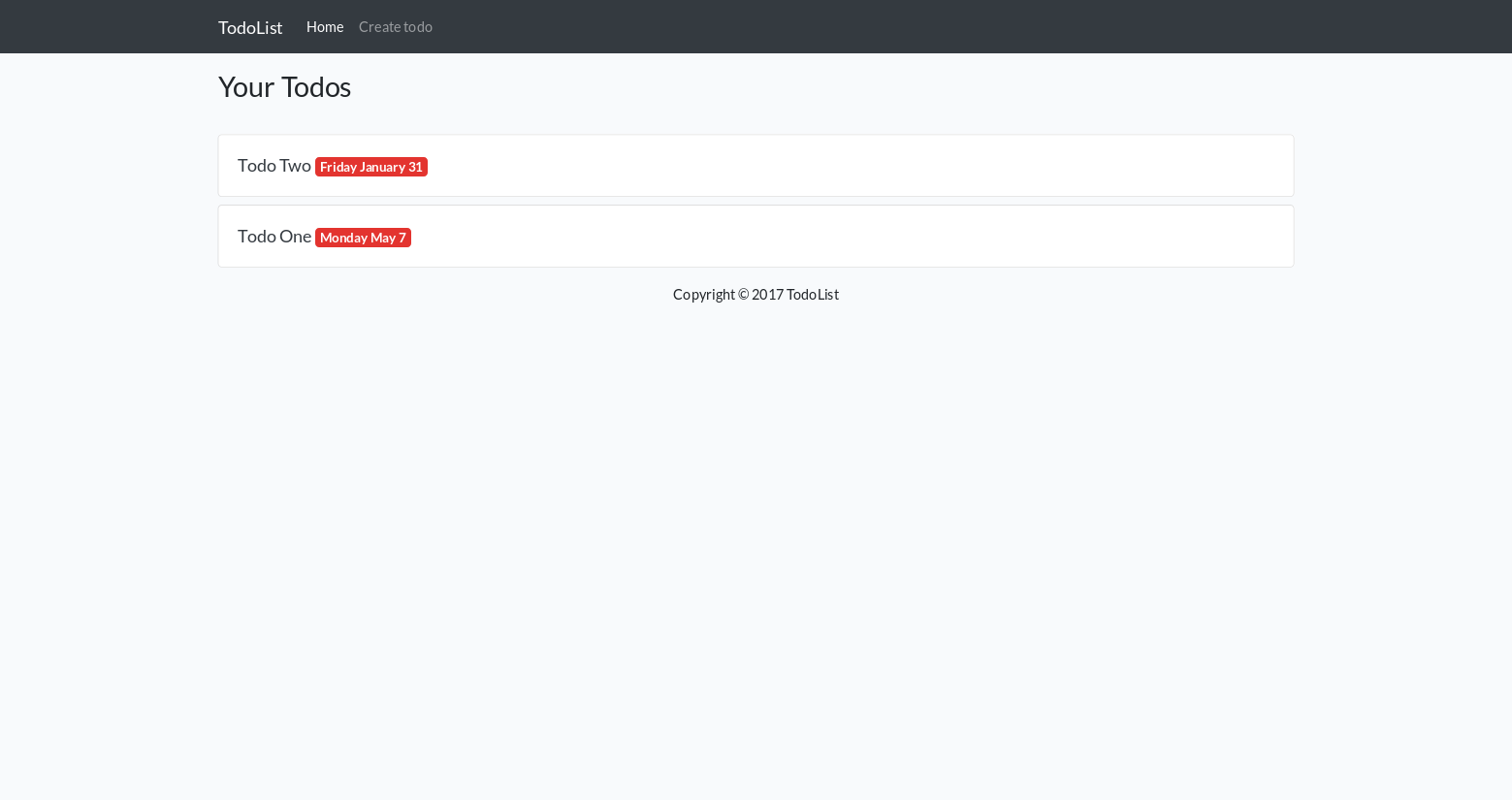The image size is (1512, 800).
Task: Click the Friday January 31 badge
Action: click(x=371, y=167)
